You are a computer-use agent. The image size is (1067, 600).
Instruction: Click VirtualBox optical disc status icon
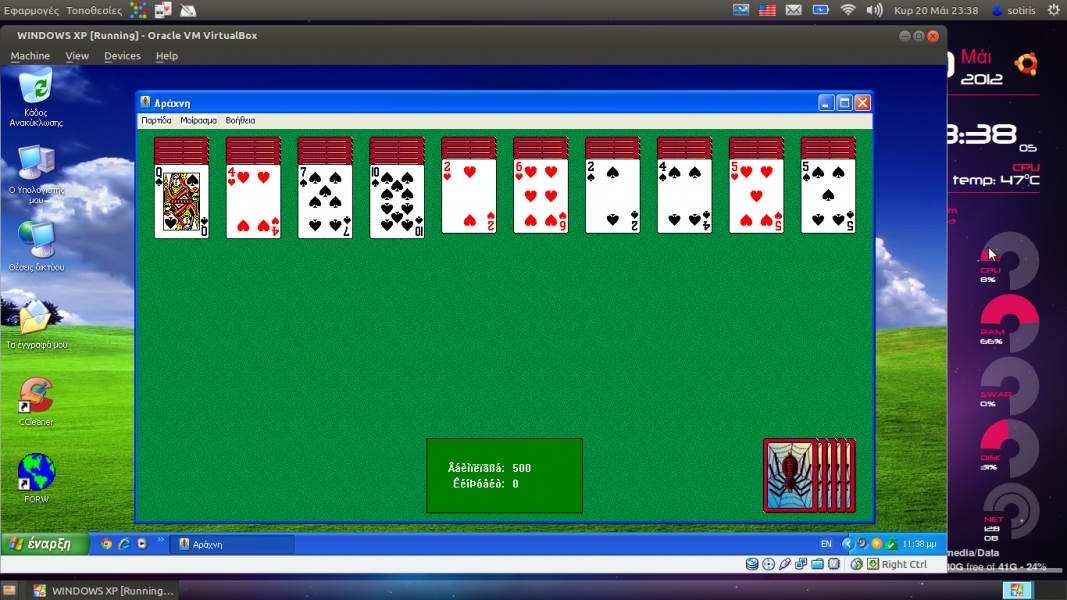tap(768, 564)
